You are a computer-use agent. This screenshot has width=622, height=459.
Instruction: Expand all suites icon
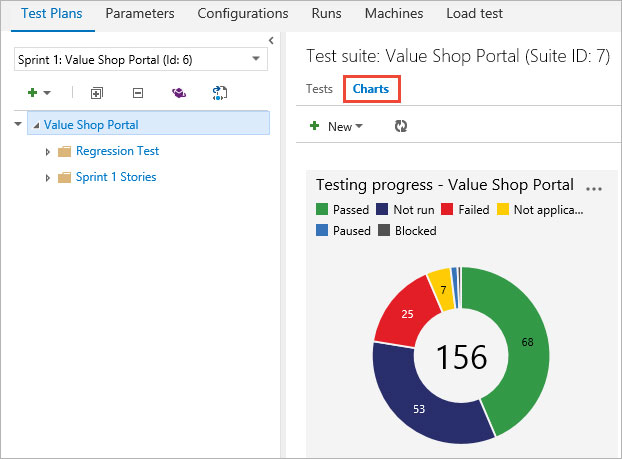click(x=97, y=93)
